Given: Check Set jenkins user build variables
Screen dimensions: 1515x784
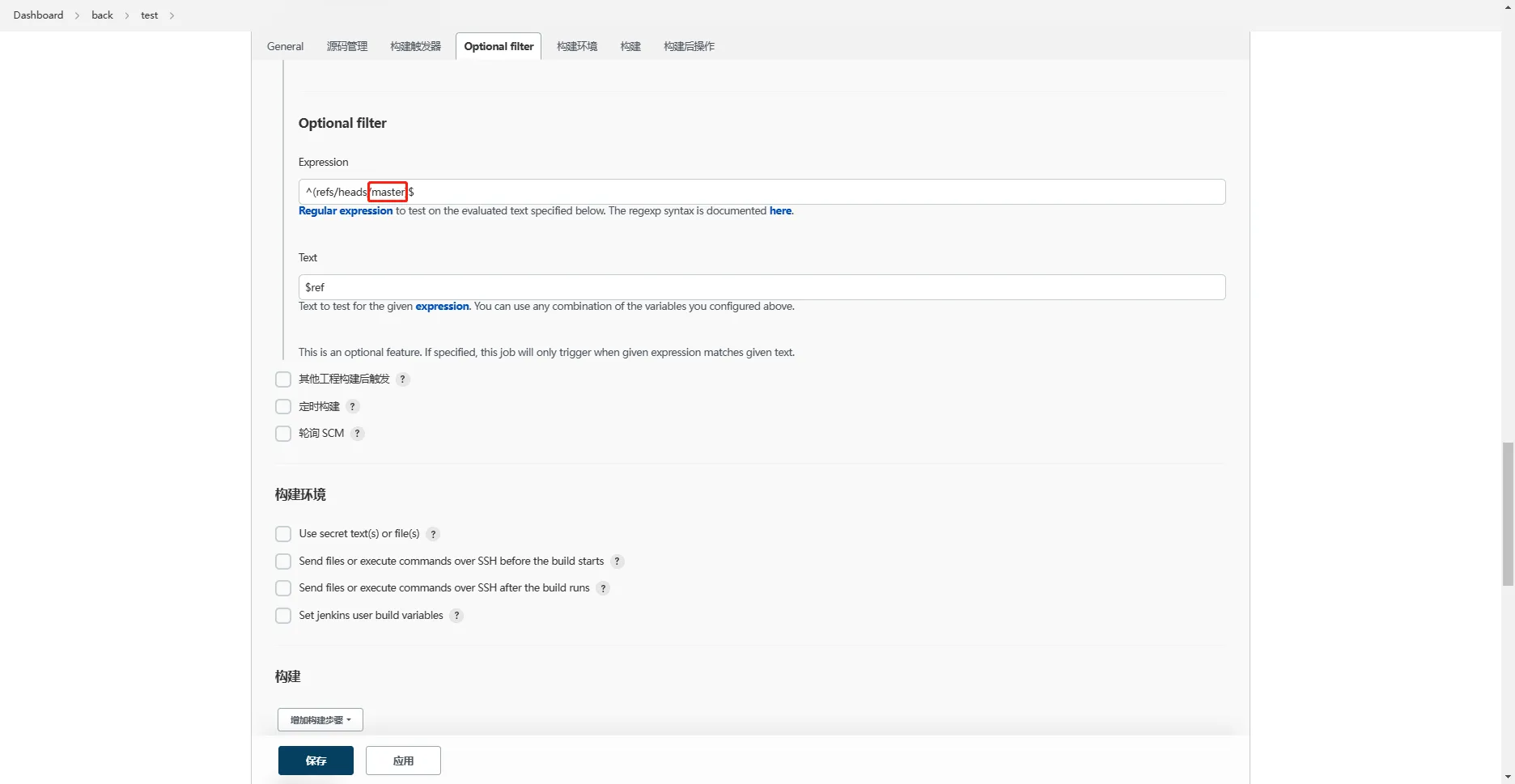Looking at the screenshot, I should click(283, 616).
